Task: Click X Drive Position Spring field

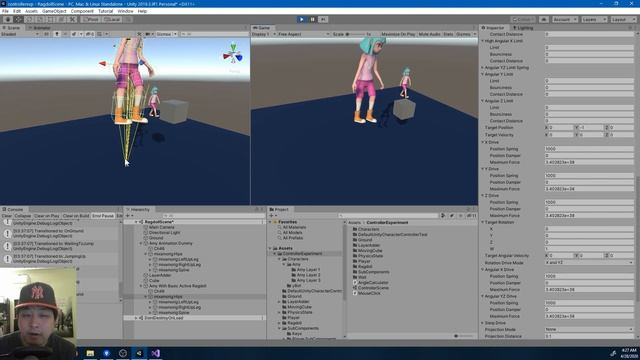Action: coord(589,149)
